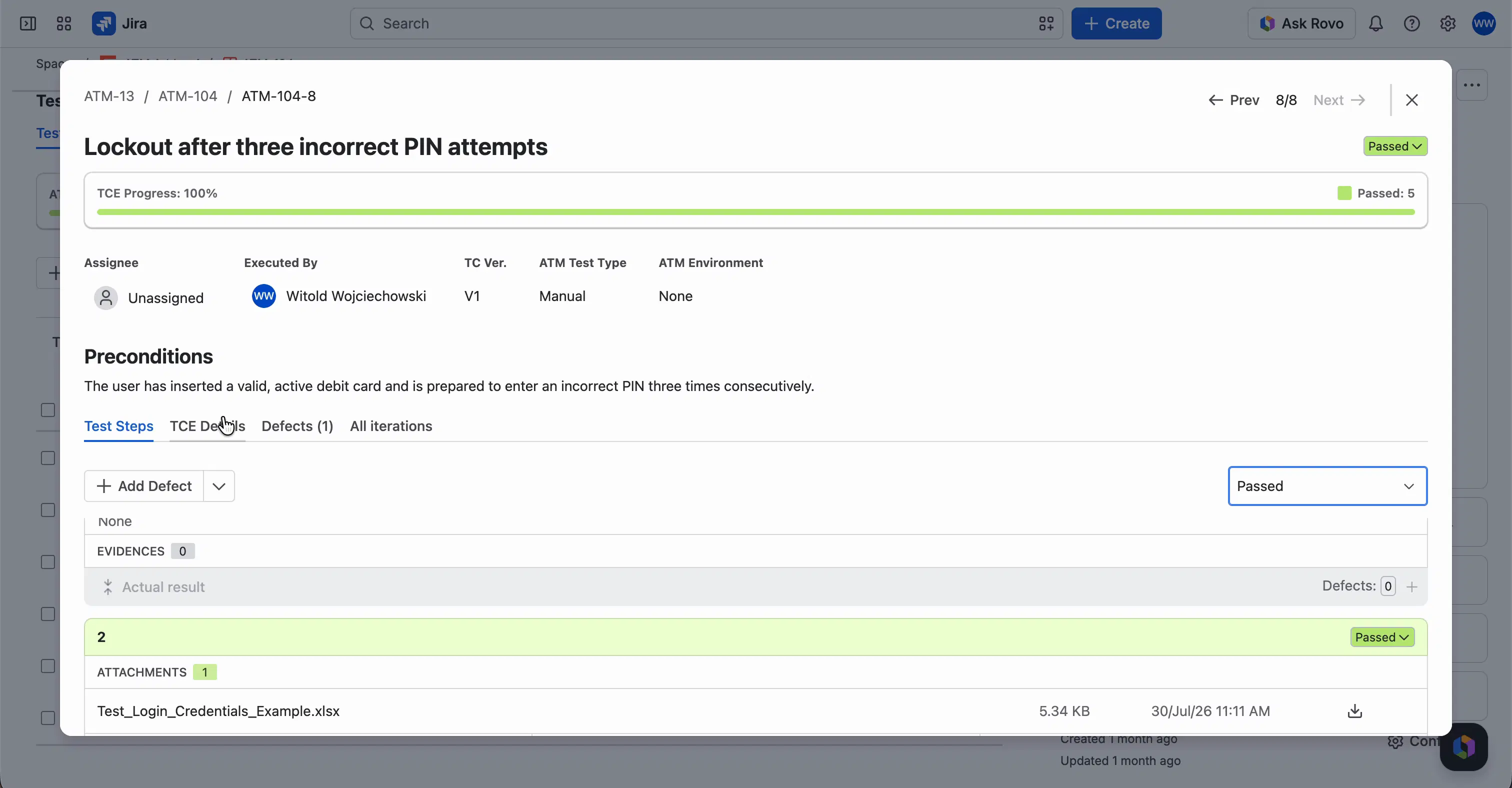Open ATM-104 breadcrumb link
The width and height of the screenshot is (1512, 788).
188,96
